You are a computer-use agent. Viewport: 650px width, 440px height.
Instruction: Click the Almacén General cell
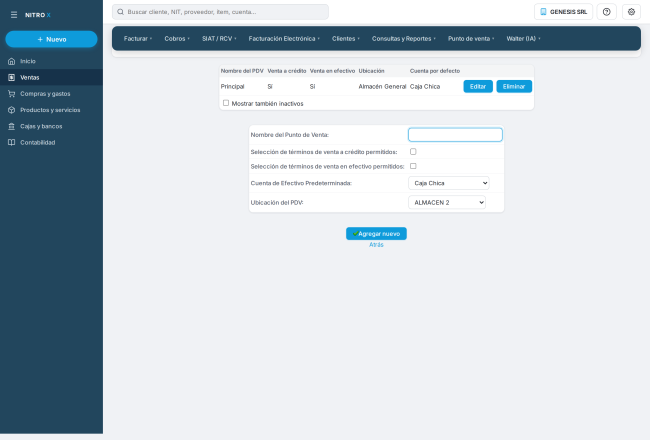pos(382,87)
